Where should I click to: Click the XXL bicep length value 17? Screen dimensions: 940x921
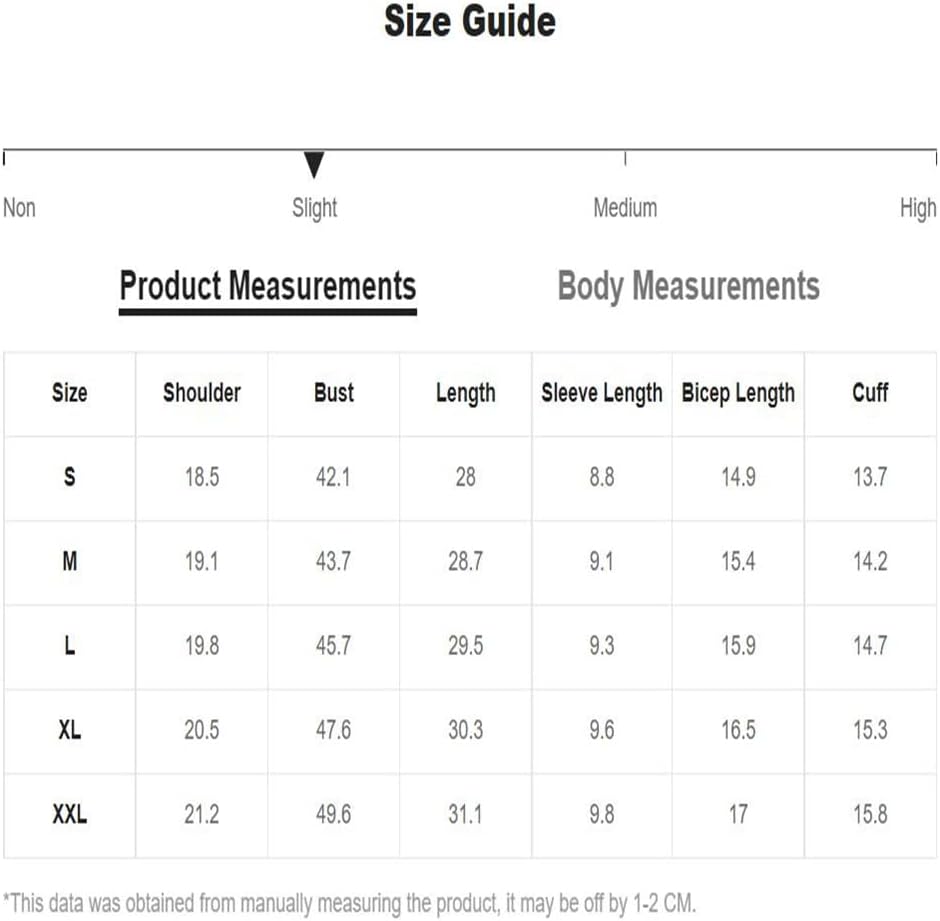pos(738,814)
